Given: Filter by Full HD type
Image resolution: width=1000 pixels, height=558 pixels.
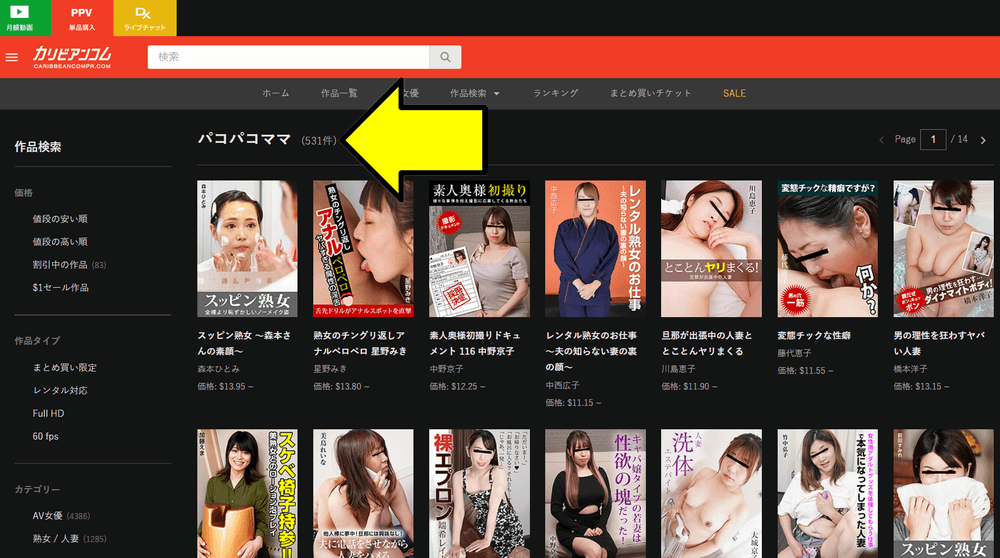Looking at the screenshot, I should point(48,413).
